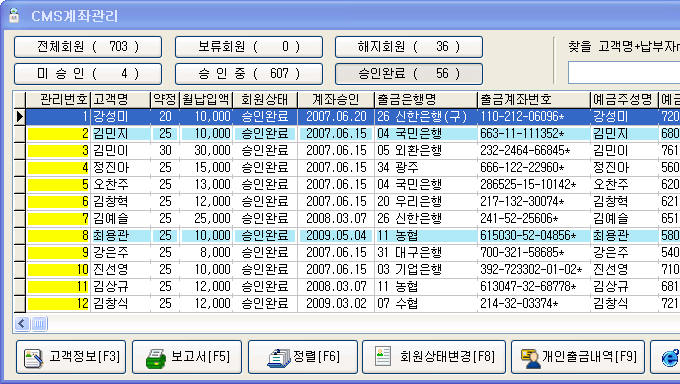Select customer name cell of row 3
This screenshot has height=384, width=680.
pos(120,151)
